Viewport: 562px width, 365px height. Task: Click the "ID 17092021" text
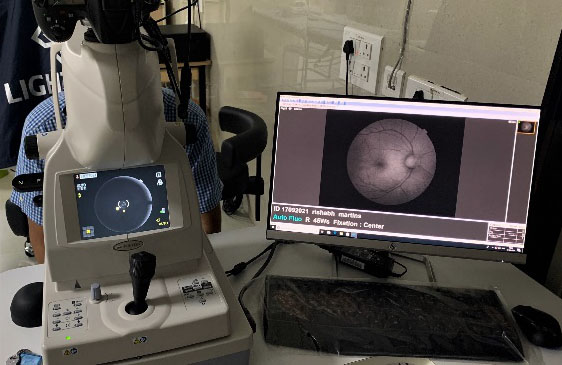click(x=291, y=210)
